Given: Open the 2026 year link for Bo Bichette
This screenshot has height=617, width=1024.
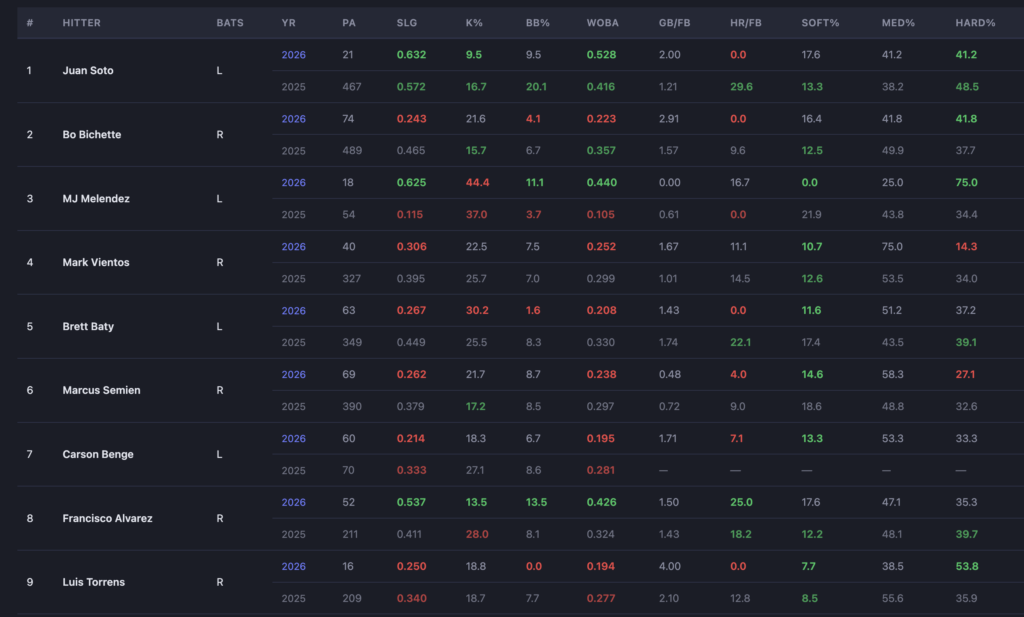Looking at the screenshot, I should pyautogui.click(x=293, y=119).
